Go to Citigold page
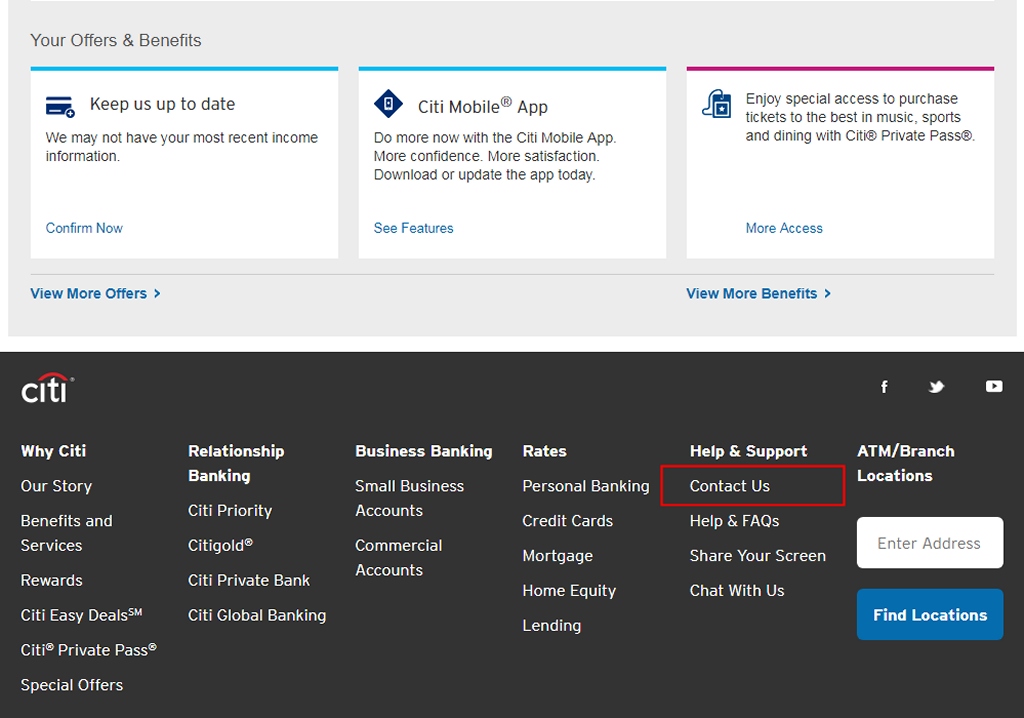The height and width of the screenshot is (718, 1024). [221, 546]
